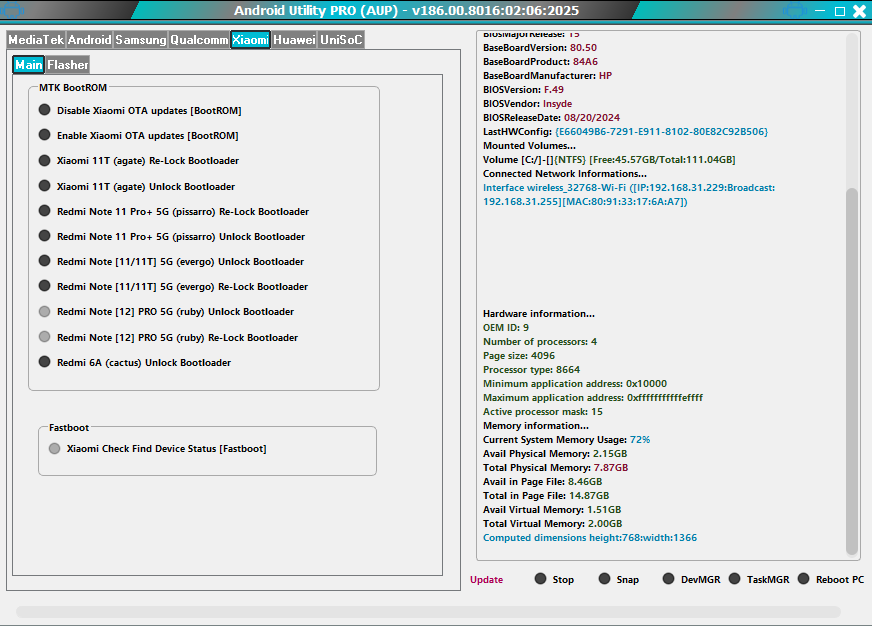Click the Android logo icon in title bar left

(12, 9)
